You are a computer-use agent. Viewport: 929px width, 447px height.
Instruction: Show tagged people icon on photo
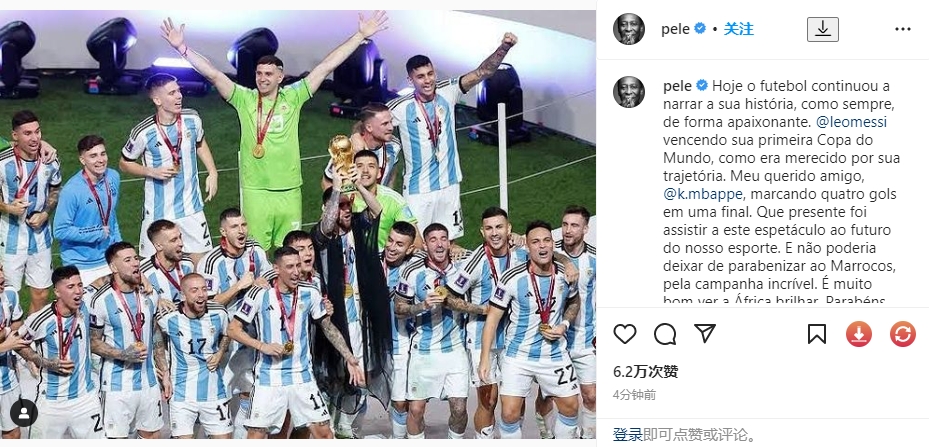click(x=24, y=413)
